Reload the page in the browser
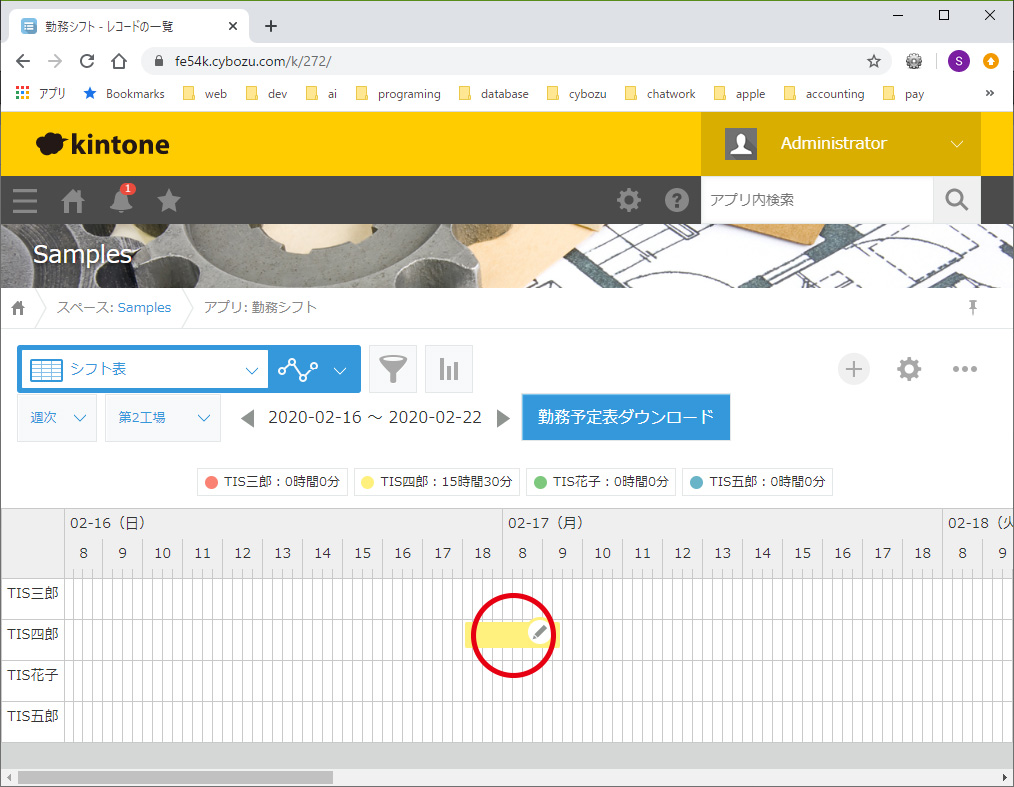The width and height of the screenshot is (1014, 787). 87,61
